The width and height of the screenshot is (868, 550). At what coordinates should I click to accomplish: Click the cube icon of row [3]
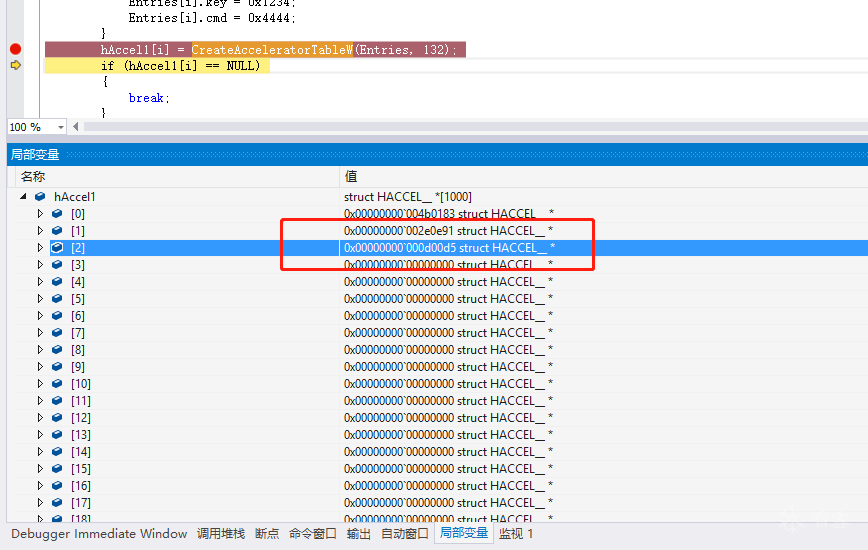[x=57, y=264]
